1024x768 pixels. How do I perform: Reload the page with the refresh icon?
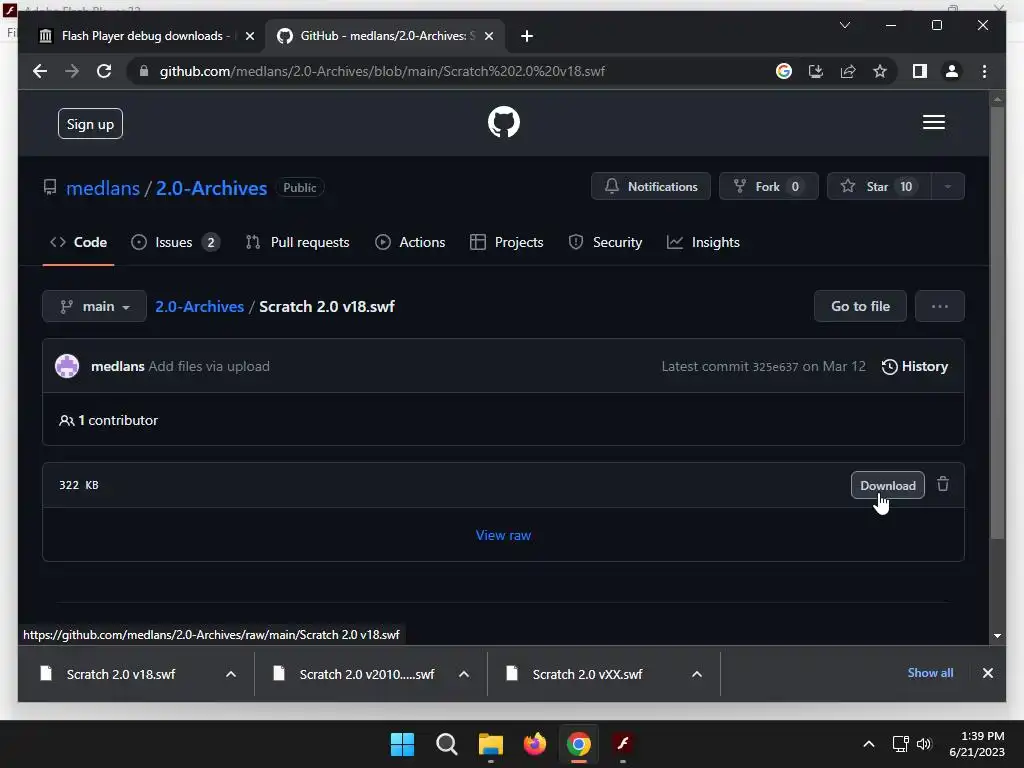pos(104,71)
